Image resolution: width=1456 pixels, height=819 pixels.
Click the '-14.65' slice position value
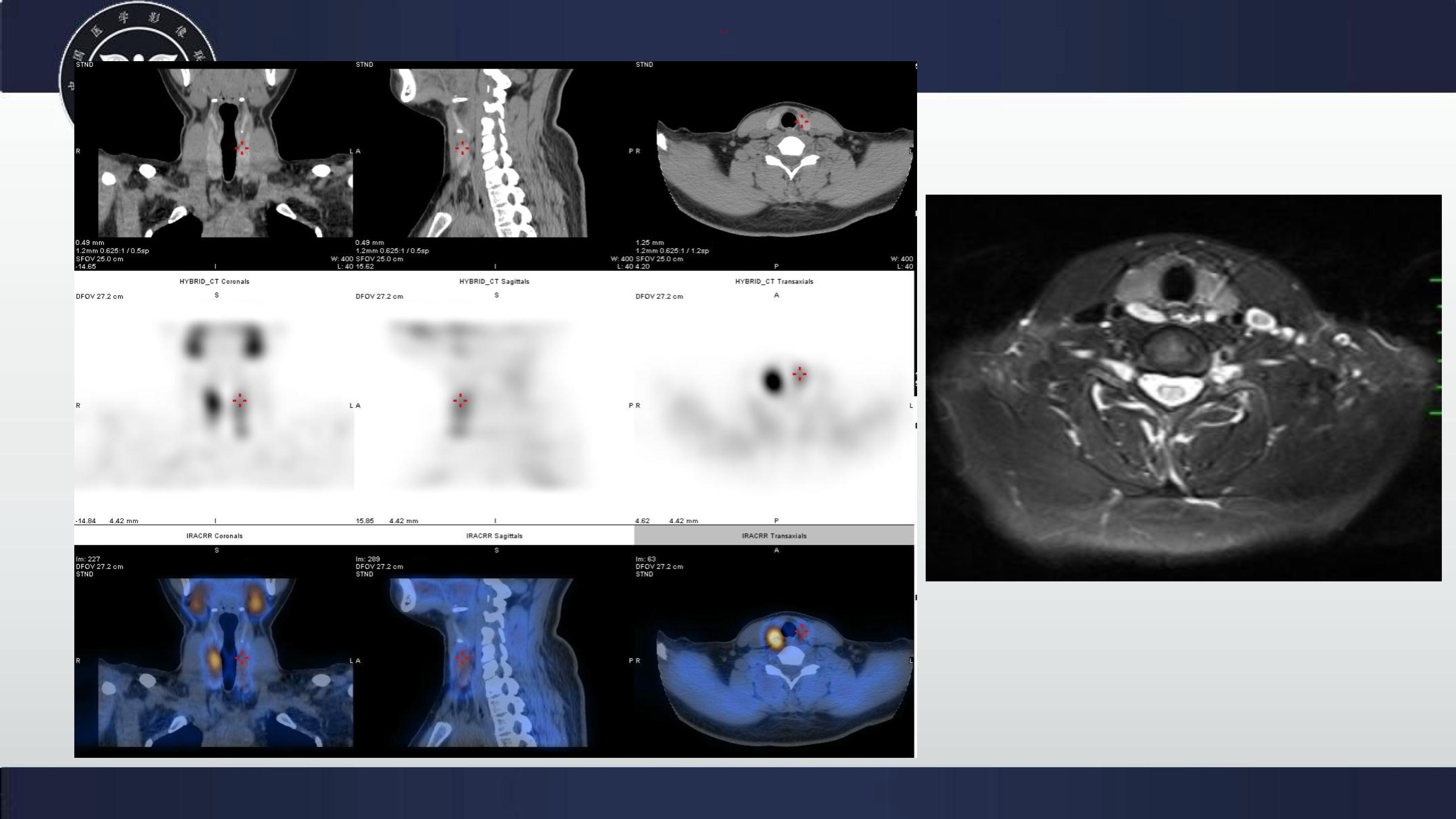pos(85,267)
